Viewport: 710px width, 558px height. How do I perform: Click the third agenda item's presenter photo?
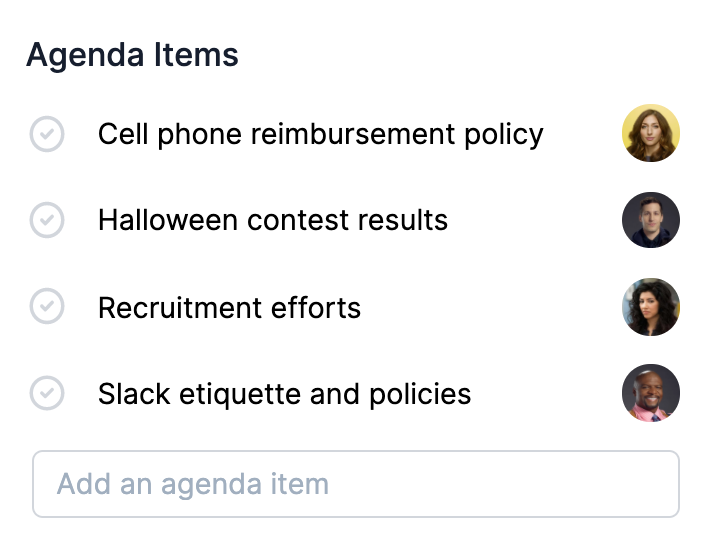651,307
